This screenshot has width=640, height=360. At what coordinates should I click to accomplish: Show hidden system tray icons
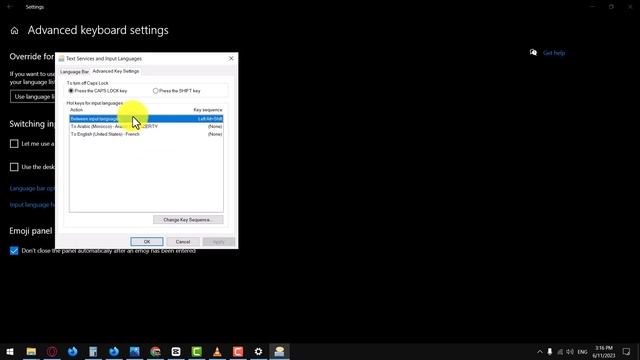pyautogui.click(x=540, y=352)
